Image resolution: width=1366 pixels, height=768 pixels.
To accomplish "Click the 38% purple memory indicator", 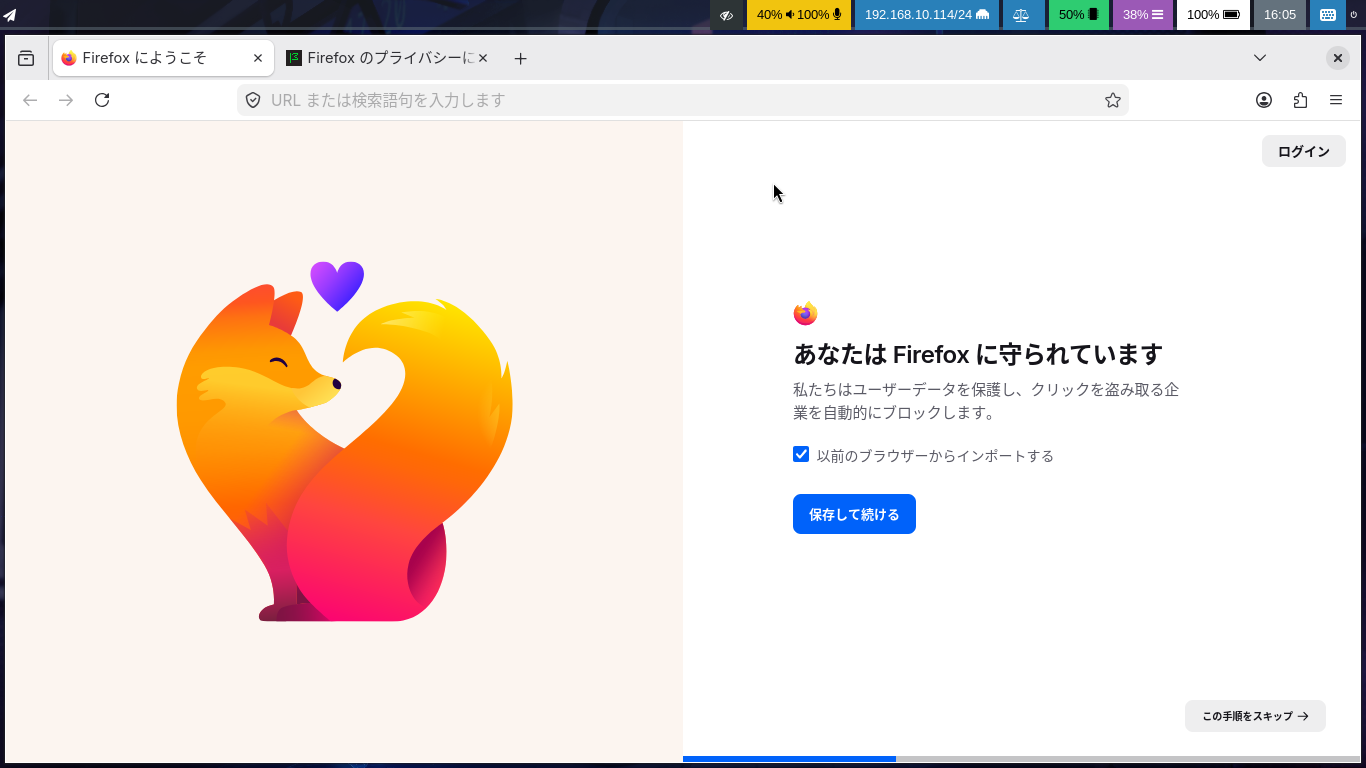I will tap(1143, 15).
